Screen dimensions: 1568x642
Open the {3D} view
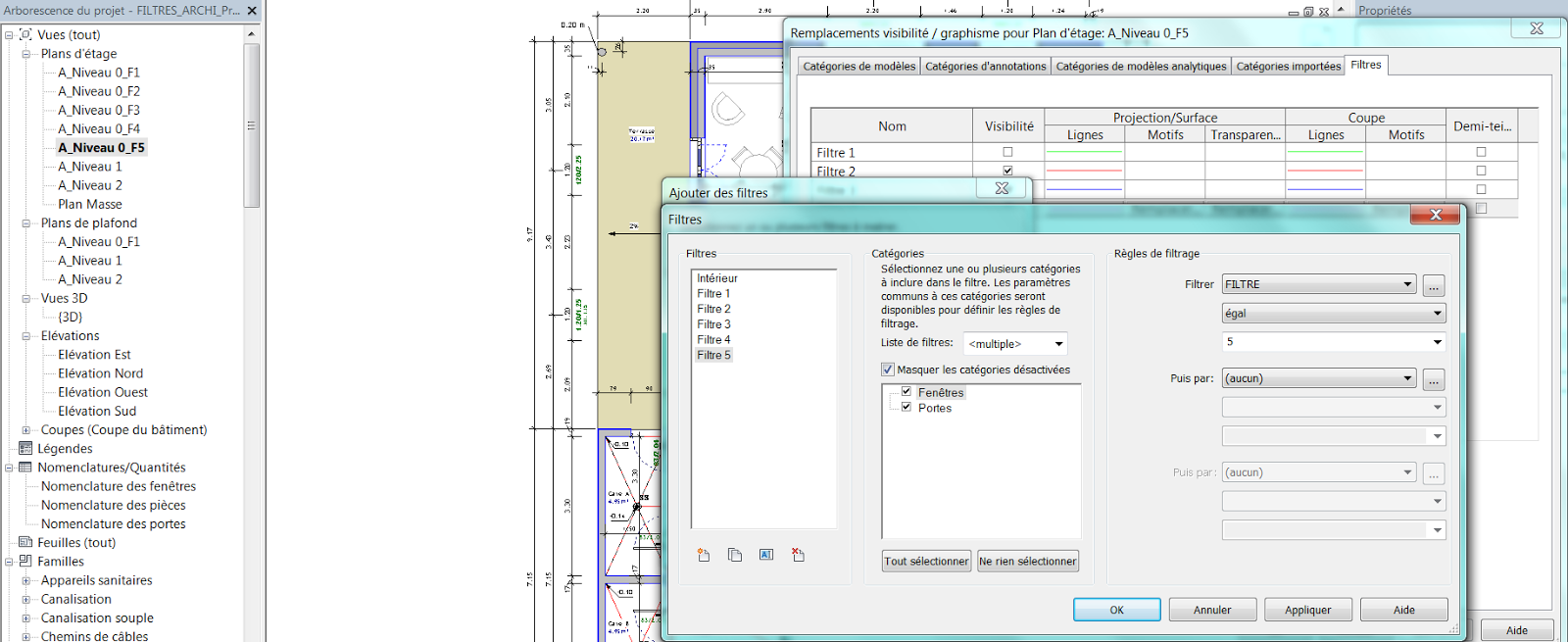[x=70, y=317]
